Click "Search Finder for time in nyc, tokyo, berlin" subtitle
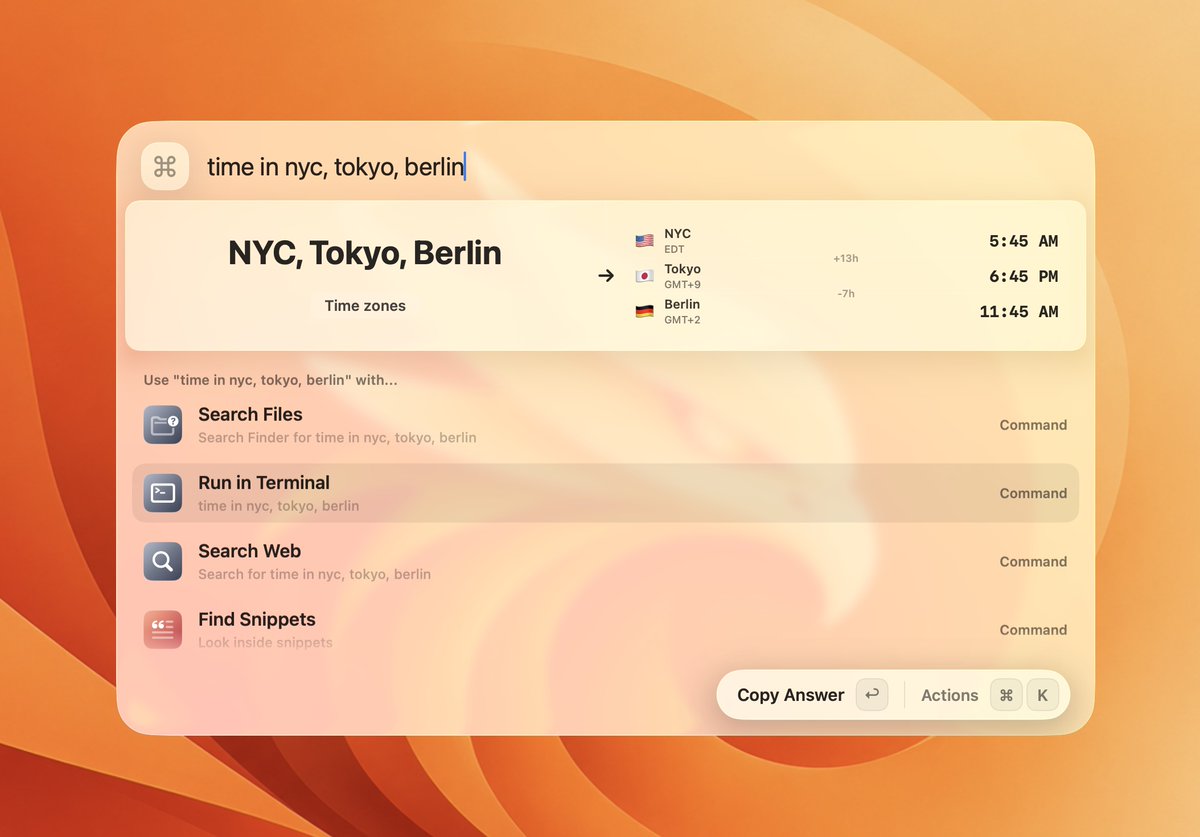This screenshot has width=1200, height=837. point(337,437)
